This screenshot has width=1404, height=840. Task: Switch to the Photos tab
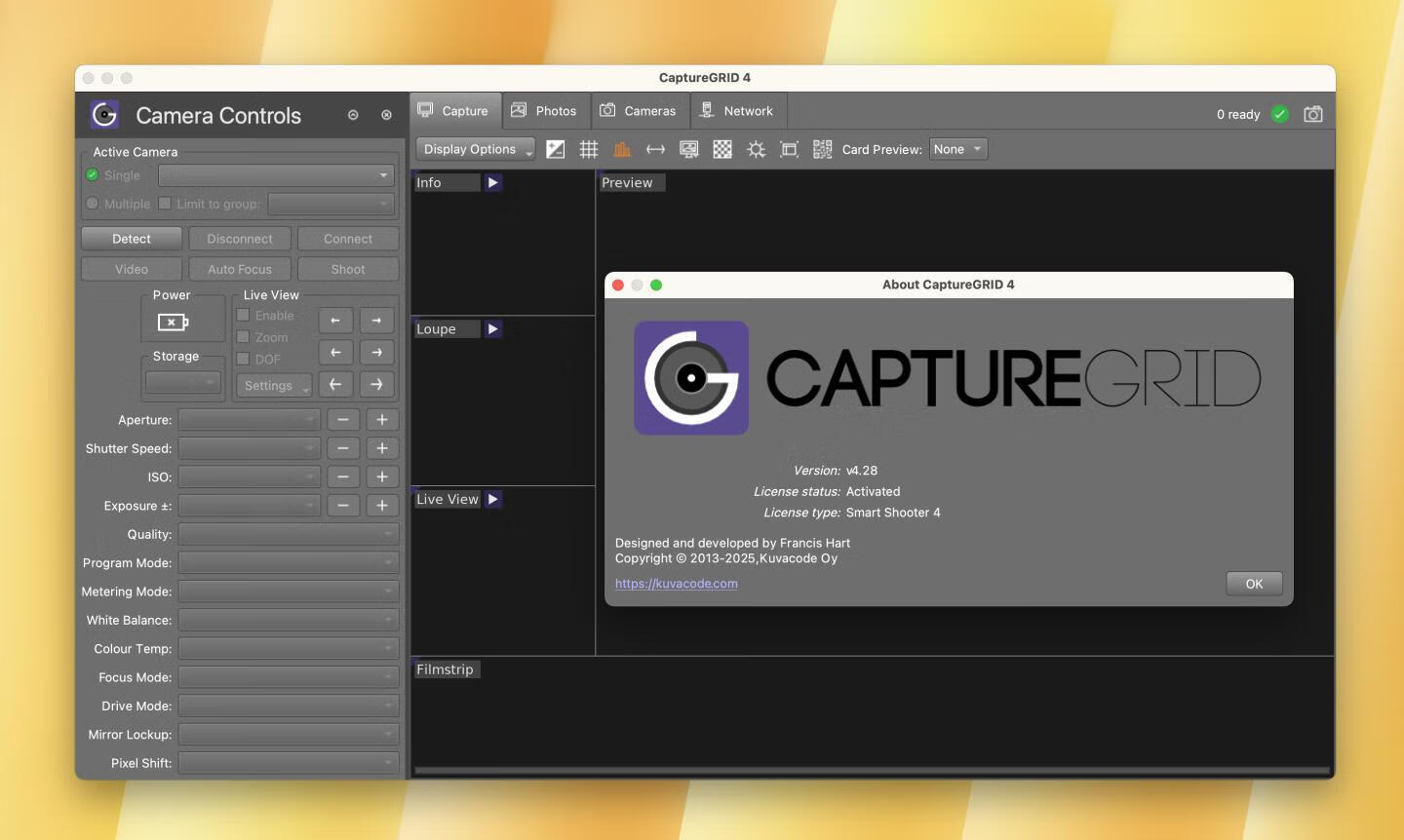pos(544,110)
